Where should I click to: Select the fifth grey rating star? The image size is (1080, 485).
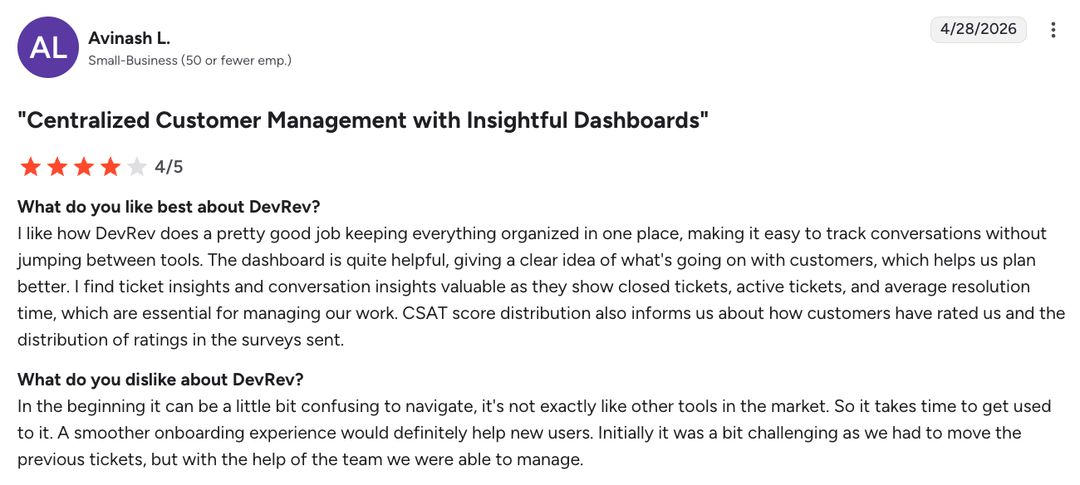pos(137,167)
